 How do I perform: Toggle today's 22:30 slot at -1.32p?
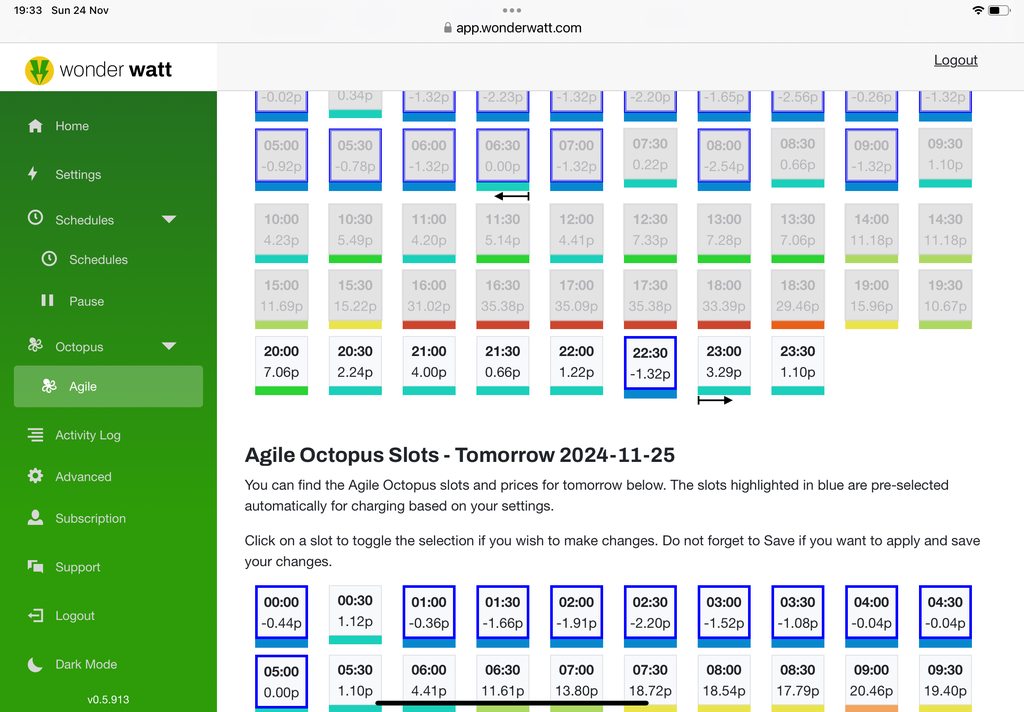click(650, 362)
